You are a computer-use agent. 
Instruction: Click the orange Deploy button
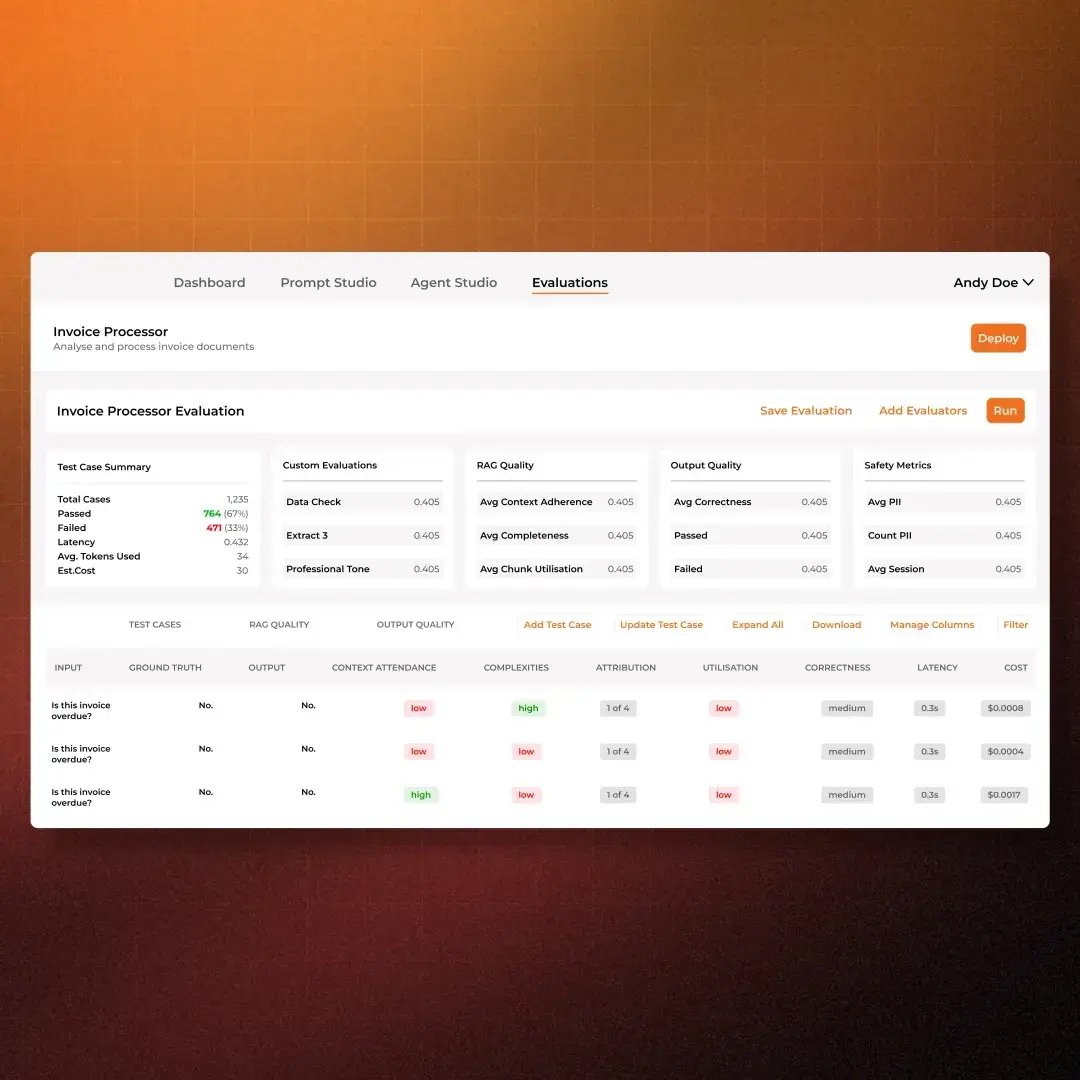click(x=997, y=338)
